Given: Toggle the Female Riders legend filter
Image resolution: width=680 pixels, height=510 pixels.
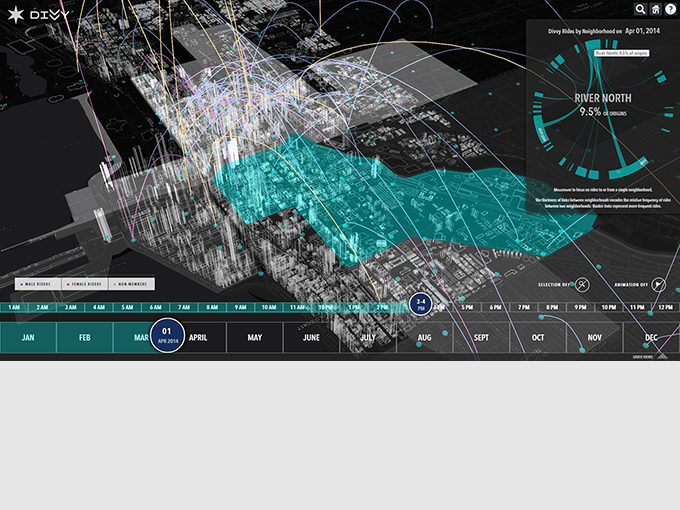Looking at the screenshot, I should pyautogui.click(x=85, y=284).
